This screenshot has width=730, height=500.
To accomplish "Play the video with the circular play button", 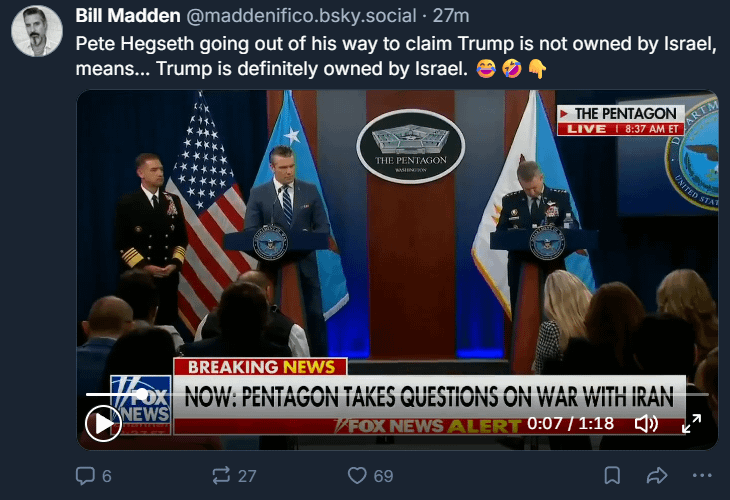I will [x=103, y=424].
